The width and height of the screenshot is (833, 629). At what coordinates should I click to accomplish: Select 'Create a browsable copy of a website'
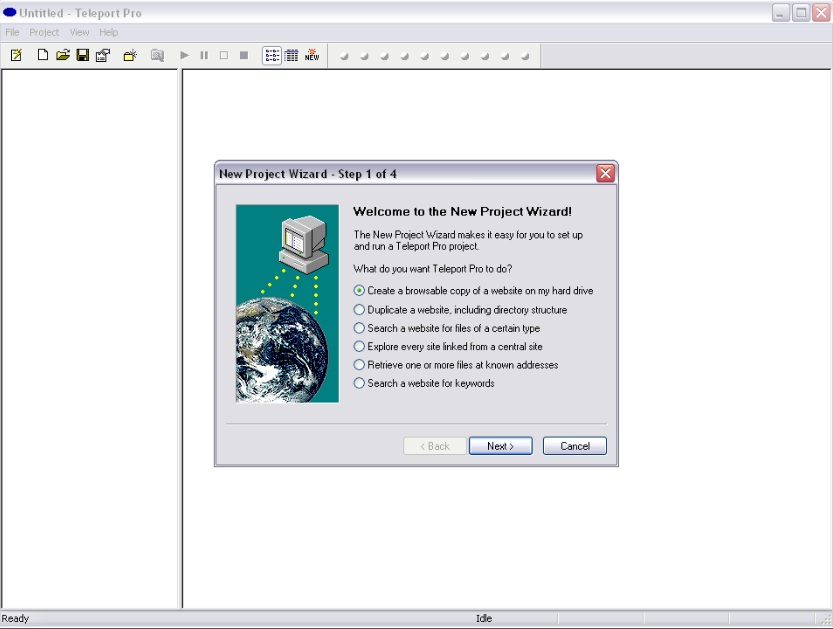click(x=474, y=291)
